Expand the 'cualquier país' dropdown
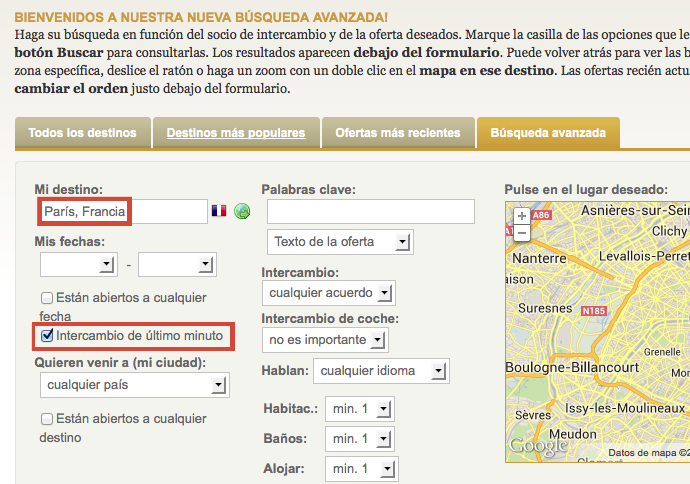690x484 pixels. [x=135, y=385]
